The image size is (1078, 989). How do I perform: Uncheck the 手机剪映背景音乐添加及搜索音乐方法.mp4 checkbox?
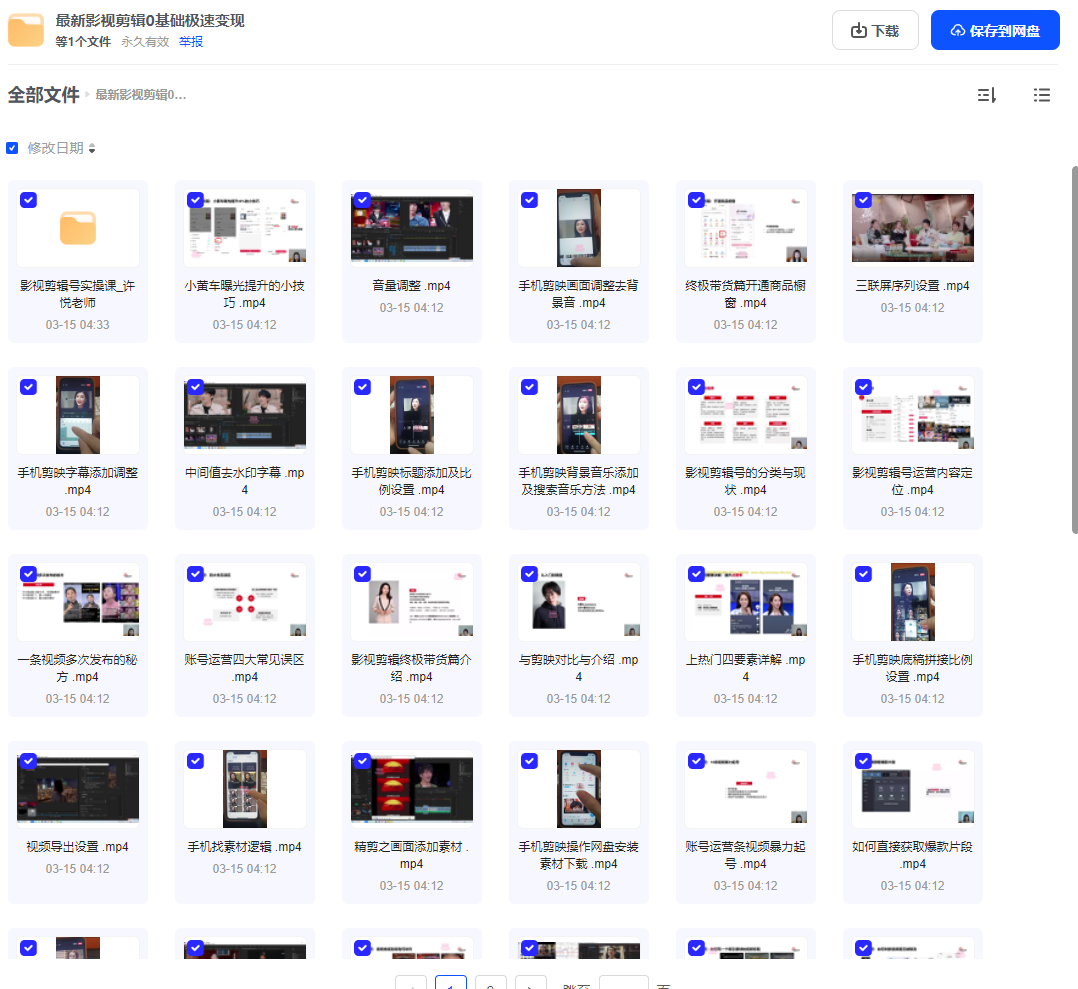pos(529,387)
